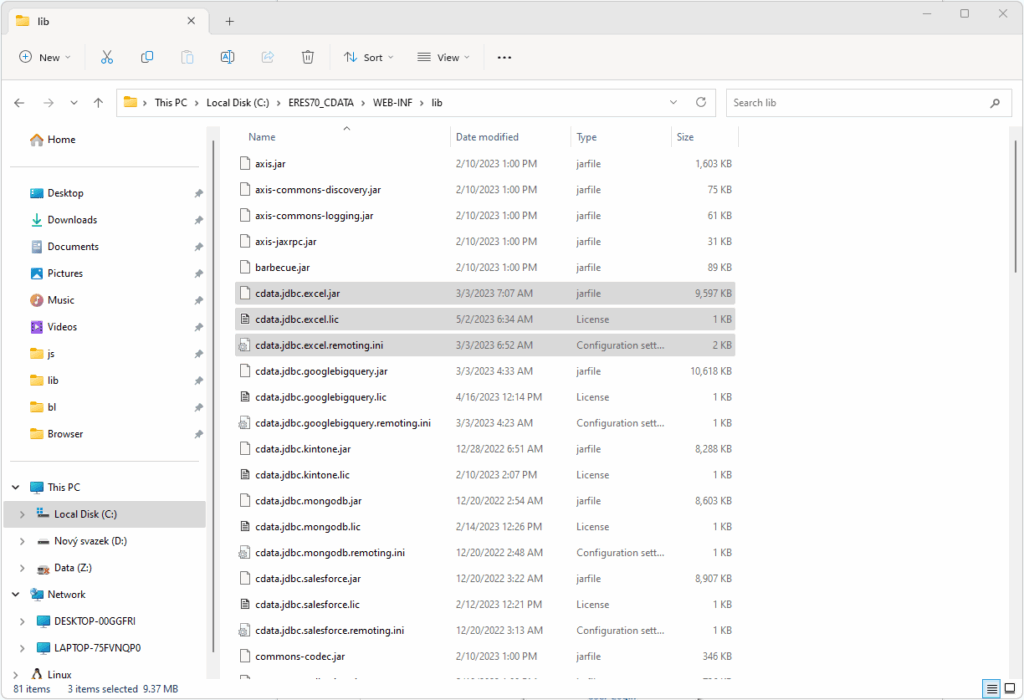Expand the Network tree node
Screen dimensions: 1024x700
[x=15, y=594]
